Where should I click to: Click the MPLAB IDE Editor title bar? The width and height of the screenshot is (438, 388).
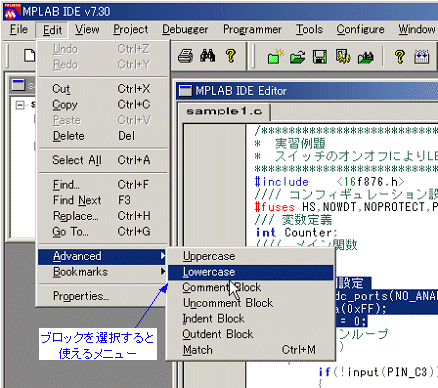[x=307, y=91]
